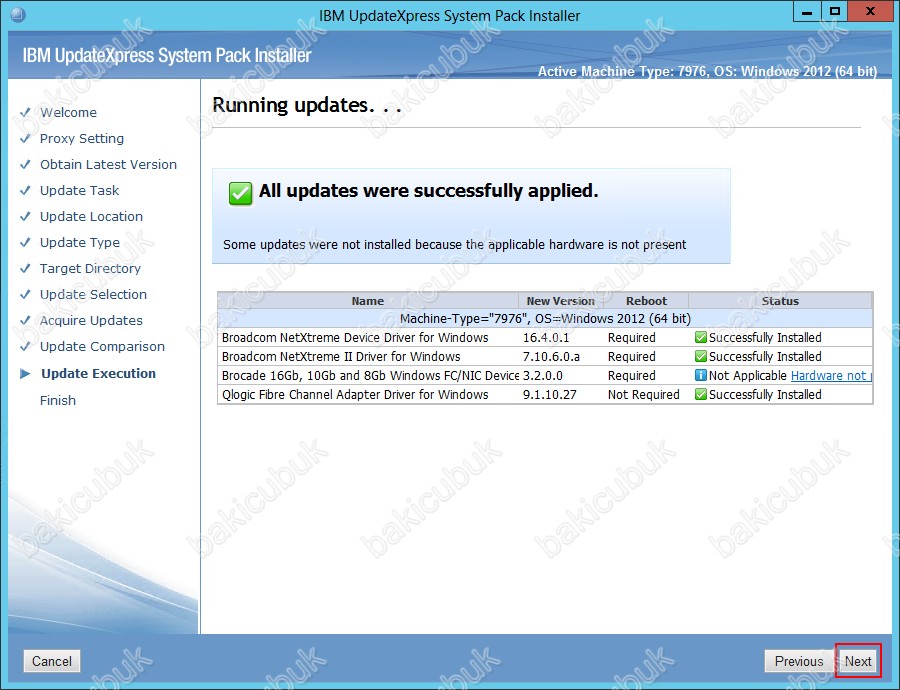Screen dimensions: 900x690
Task: Select the Broadcom NetXtreme Device Driver row name
Action: [355, 338]
